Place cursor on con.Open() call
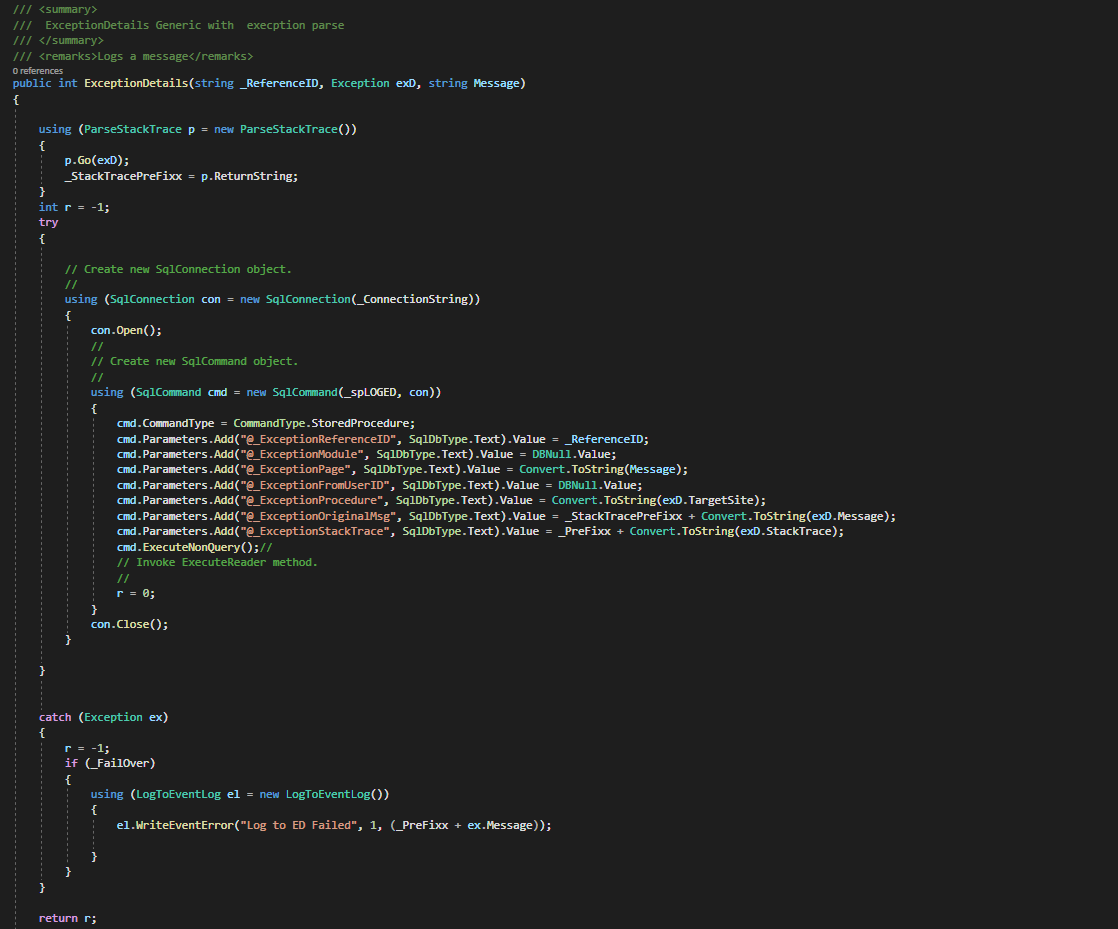The height and width of the screenshot is (929, 1118). pos(125,330)
